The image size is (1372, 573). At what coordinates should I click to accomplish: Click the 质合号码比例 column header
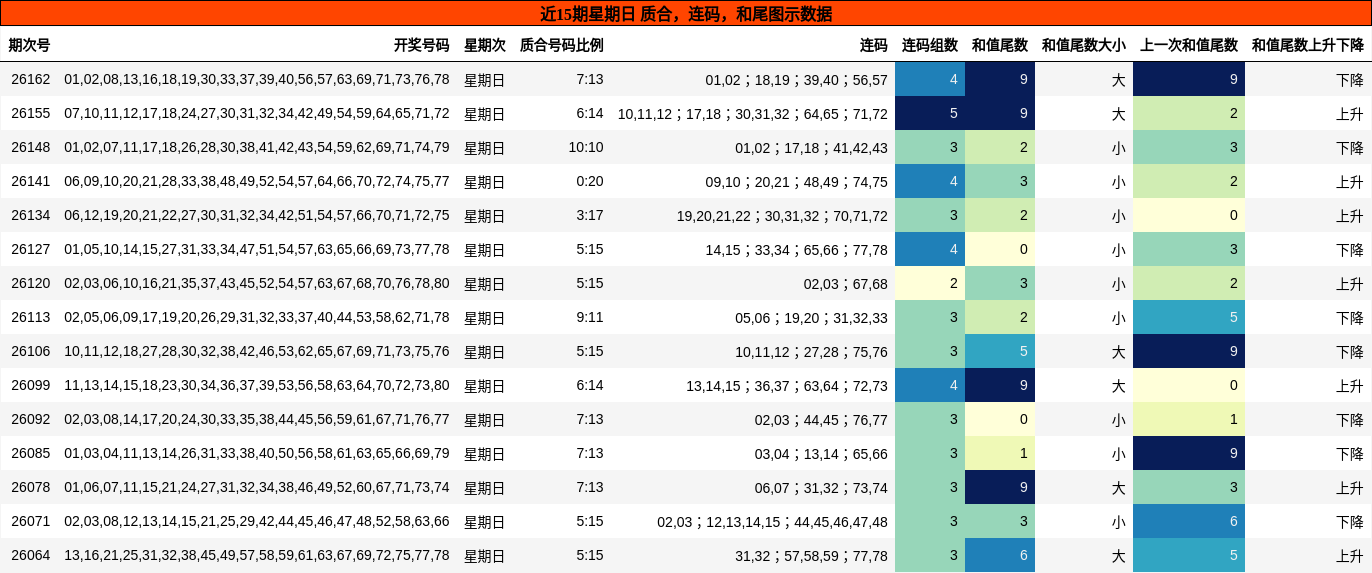[561, 45]
